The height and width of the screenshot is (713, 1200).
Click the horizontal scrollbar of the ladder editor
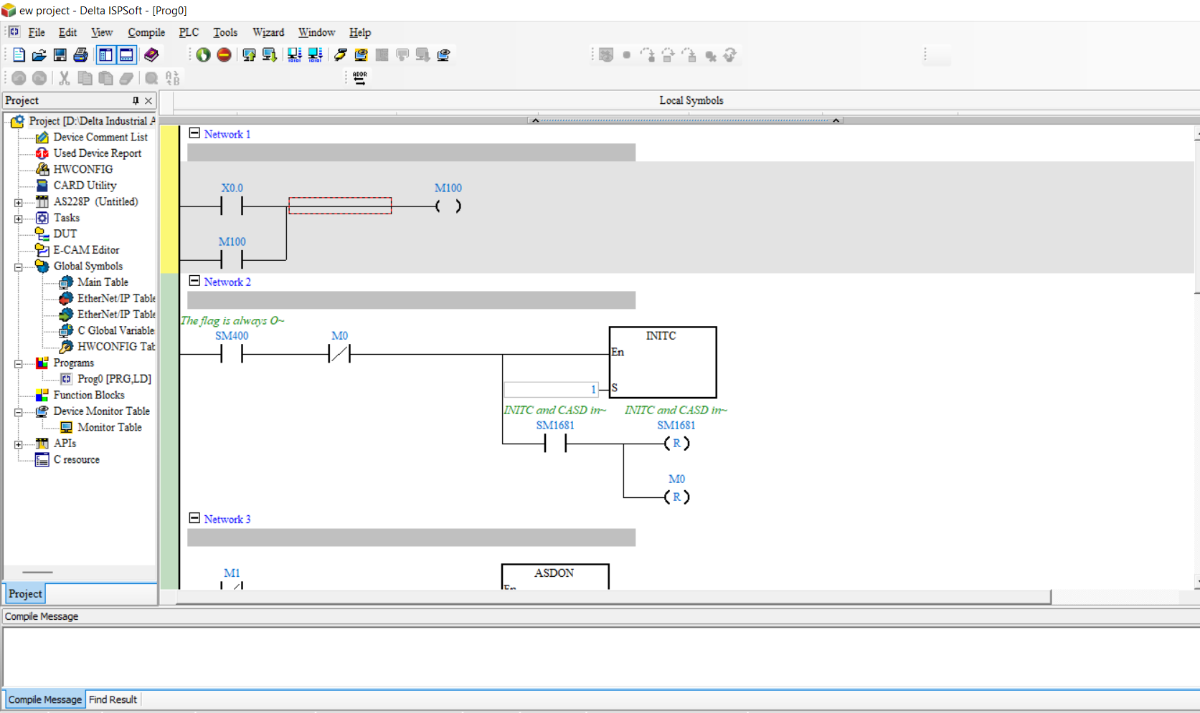click(613, 597)
